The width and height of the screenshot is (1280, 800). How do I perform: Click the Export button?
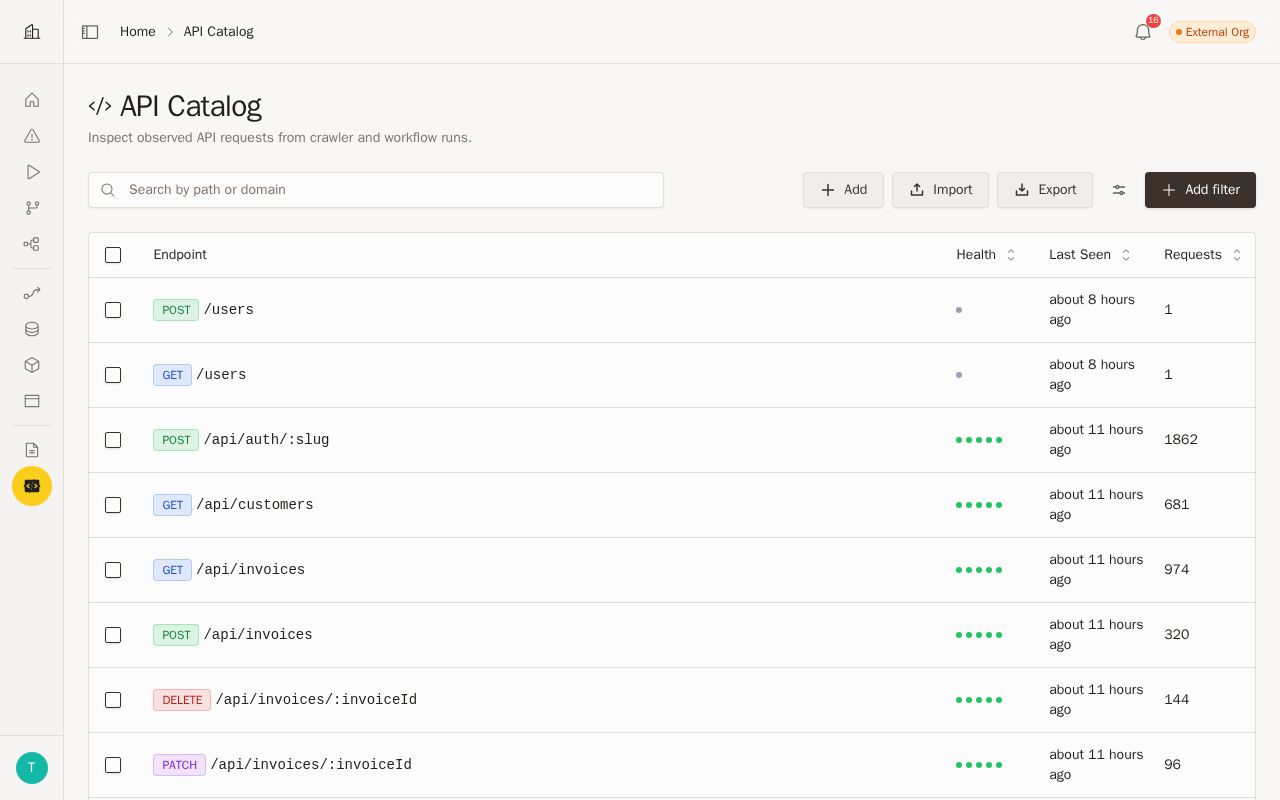tap(1045, 190)
